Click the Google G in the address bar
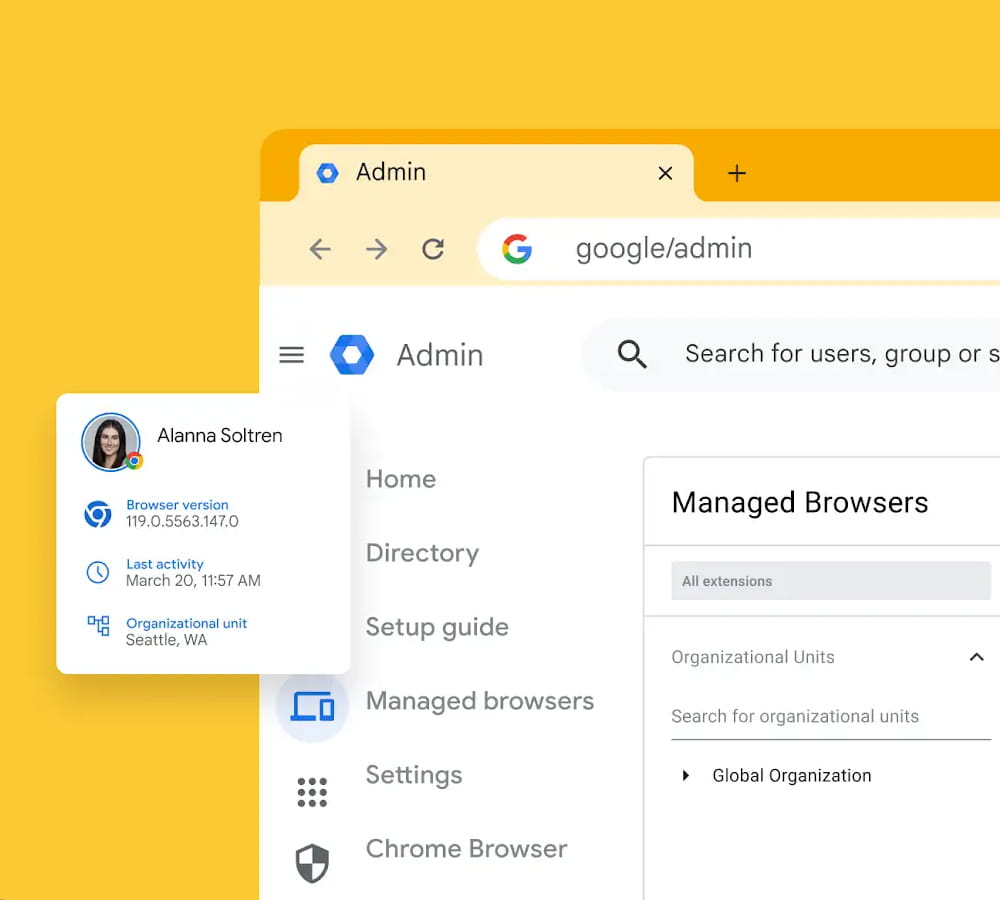This screenshot has height=900, width=1000. [517, 249]
